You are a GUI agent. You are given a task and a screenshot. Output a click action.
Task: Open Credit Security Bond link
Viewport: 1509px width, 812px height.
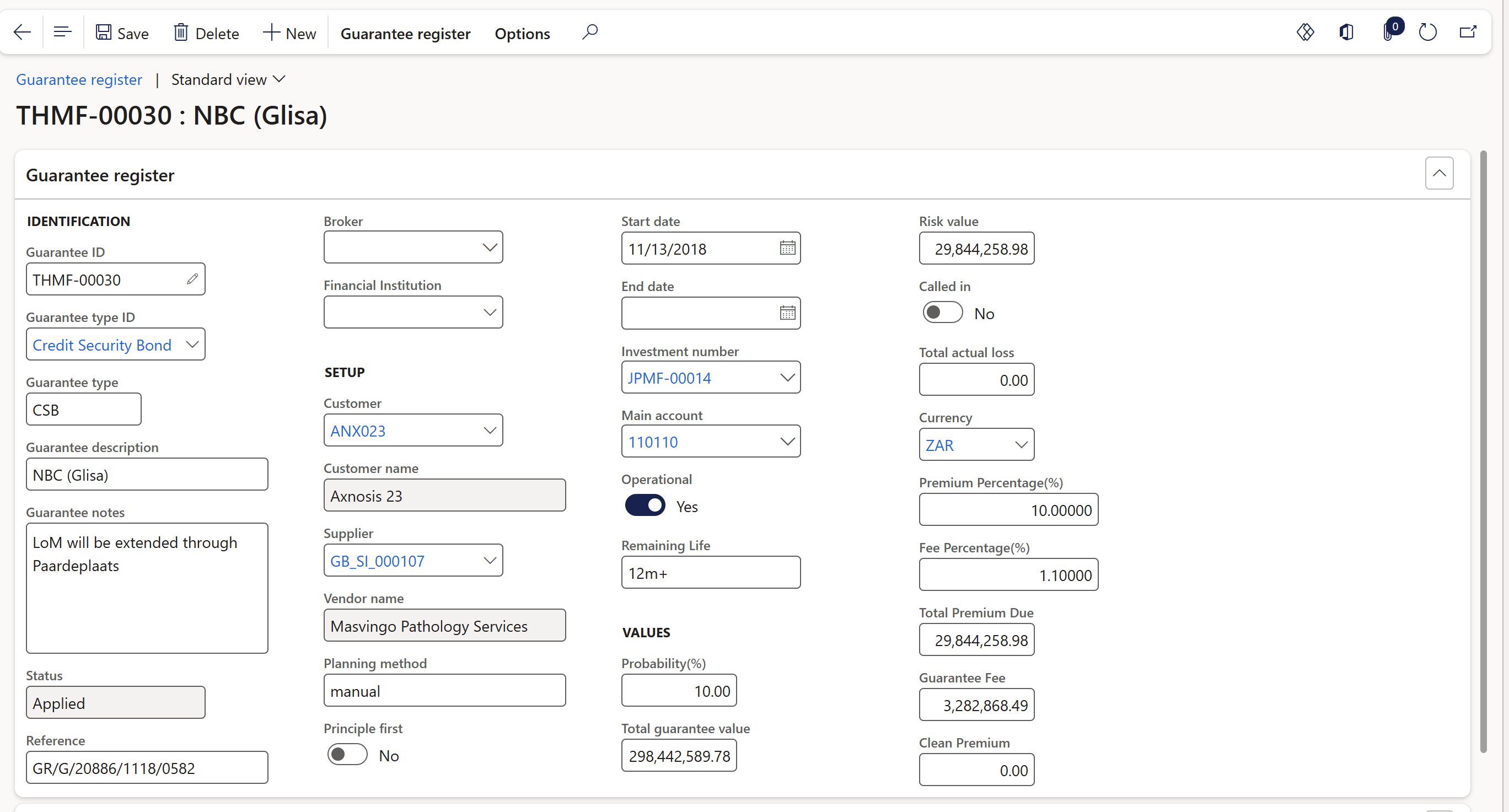[102, 345]
